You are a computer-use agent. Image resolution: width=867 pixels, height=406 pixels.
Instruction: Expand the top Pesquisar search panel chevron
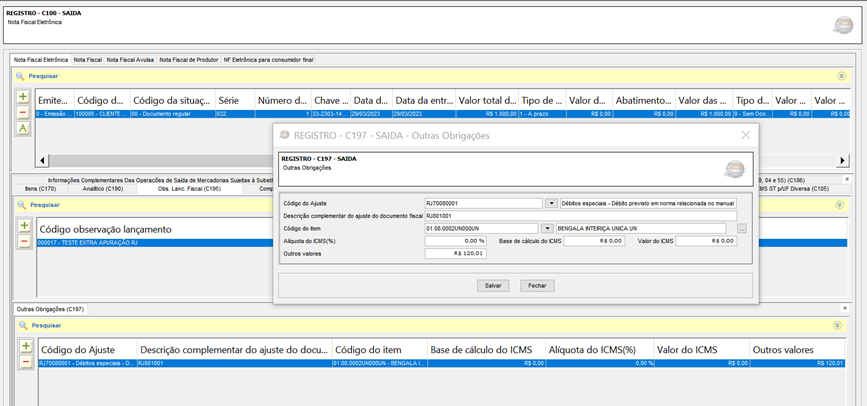(841, 76)
